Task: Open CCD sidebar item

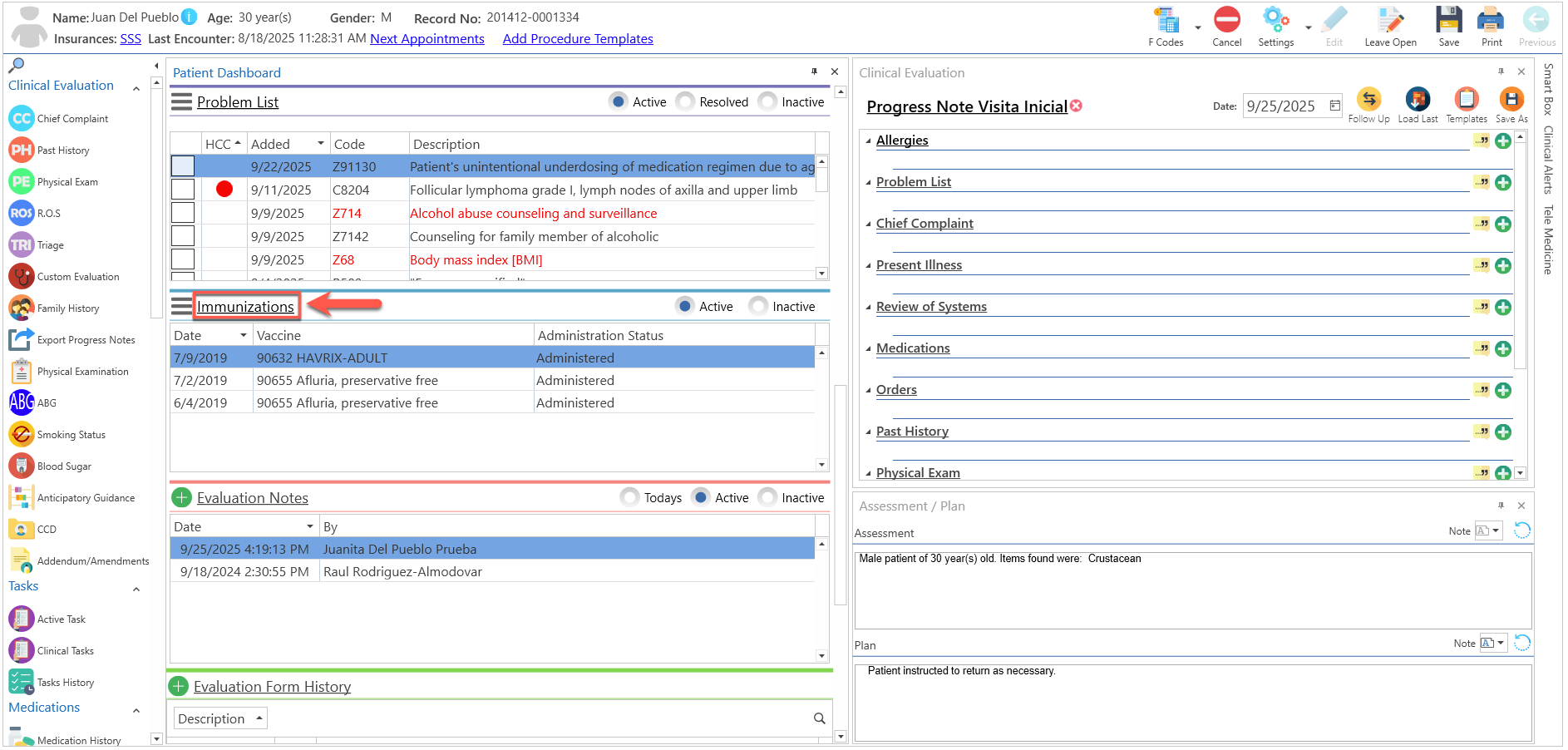Action: click(x=33, y=530)
